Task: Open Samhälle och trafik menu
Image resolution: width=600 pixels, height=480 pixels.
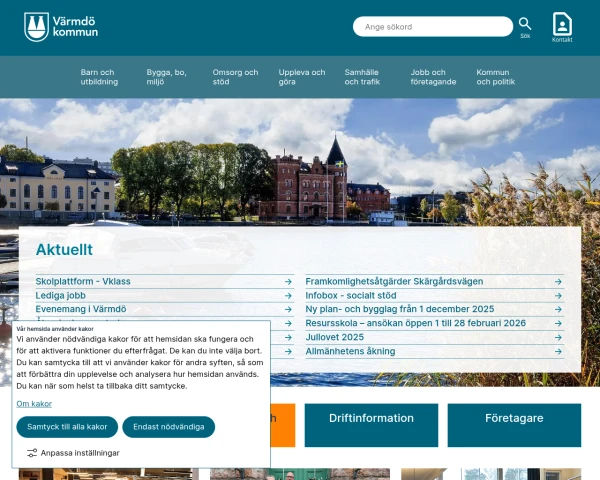Action: click(362, 77)
